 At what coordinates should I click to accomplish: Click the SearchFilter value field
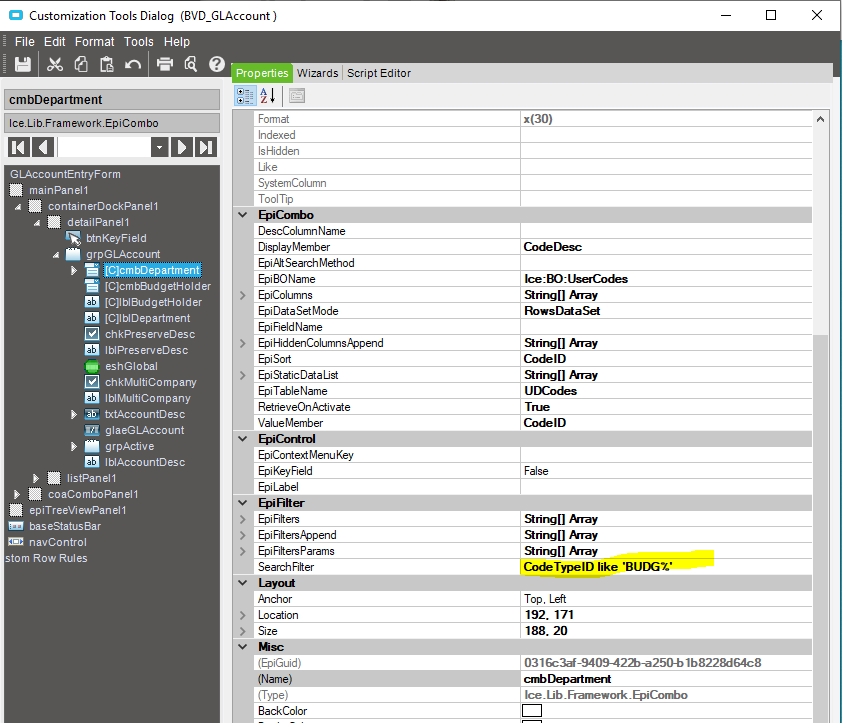coord(666,567)
